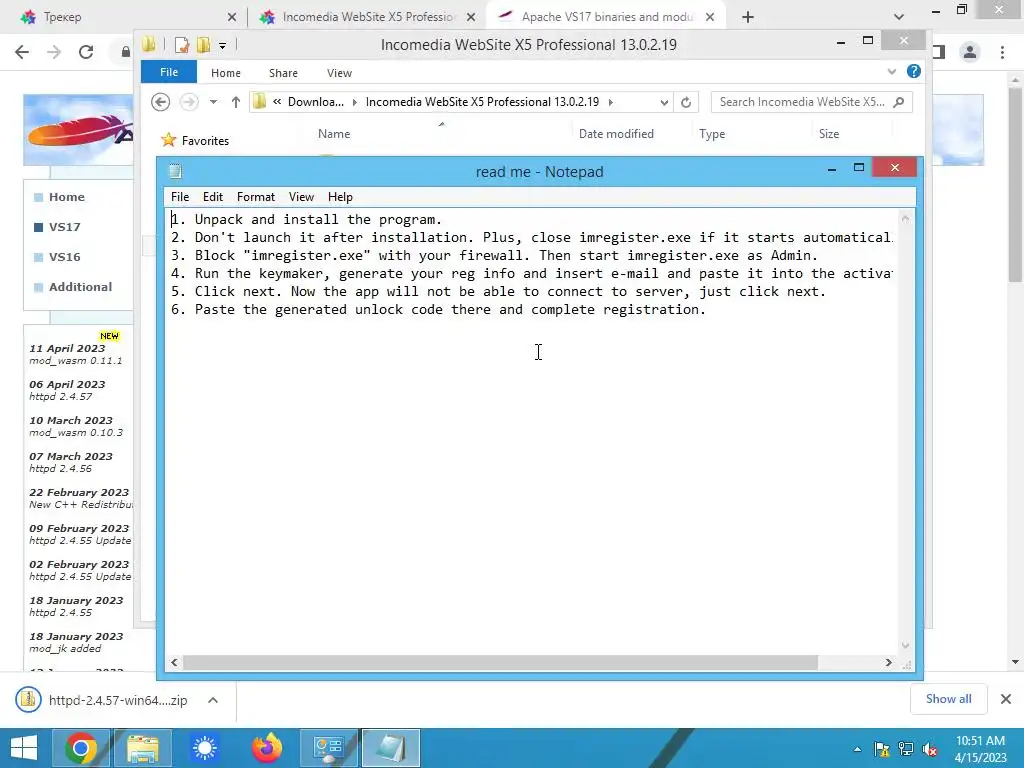Viewport: 1024px width, 768px height.
Task: Expand the Explorer ribbon chevron
Action: (891, 72)
